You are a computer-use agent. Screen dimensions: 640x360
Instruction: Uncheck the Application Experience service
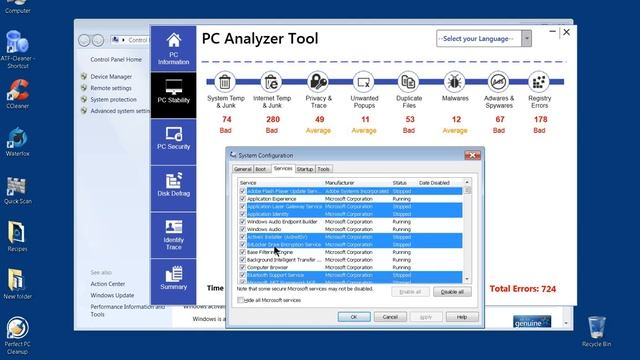(x=242, y=199)
